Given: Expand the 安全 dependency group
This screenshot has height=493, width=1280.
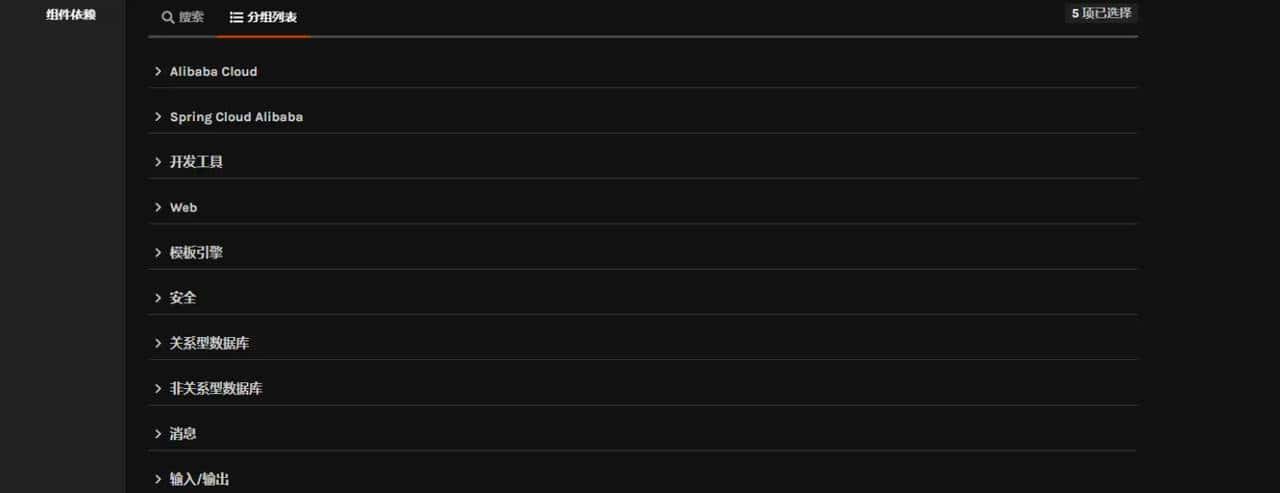Looking at the screenshot, I should [183, 298].
